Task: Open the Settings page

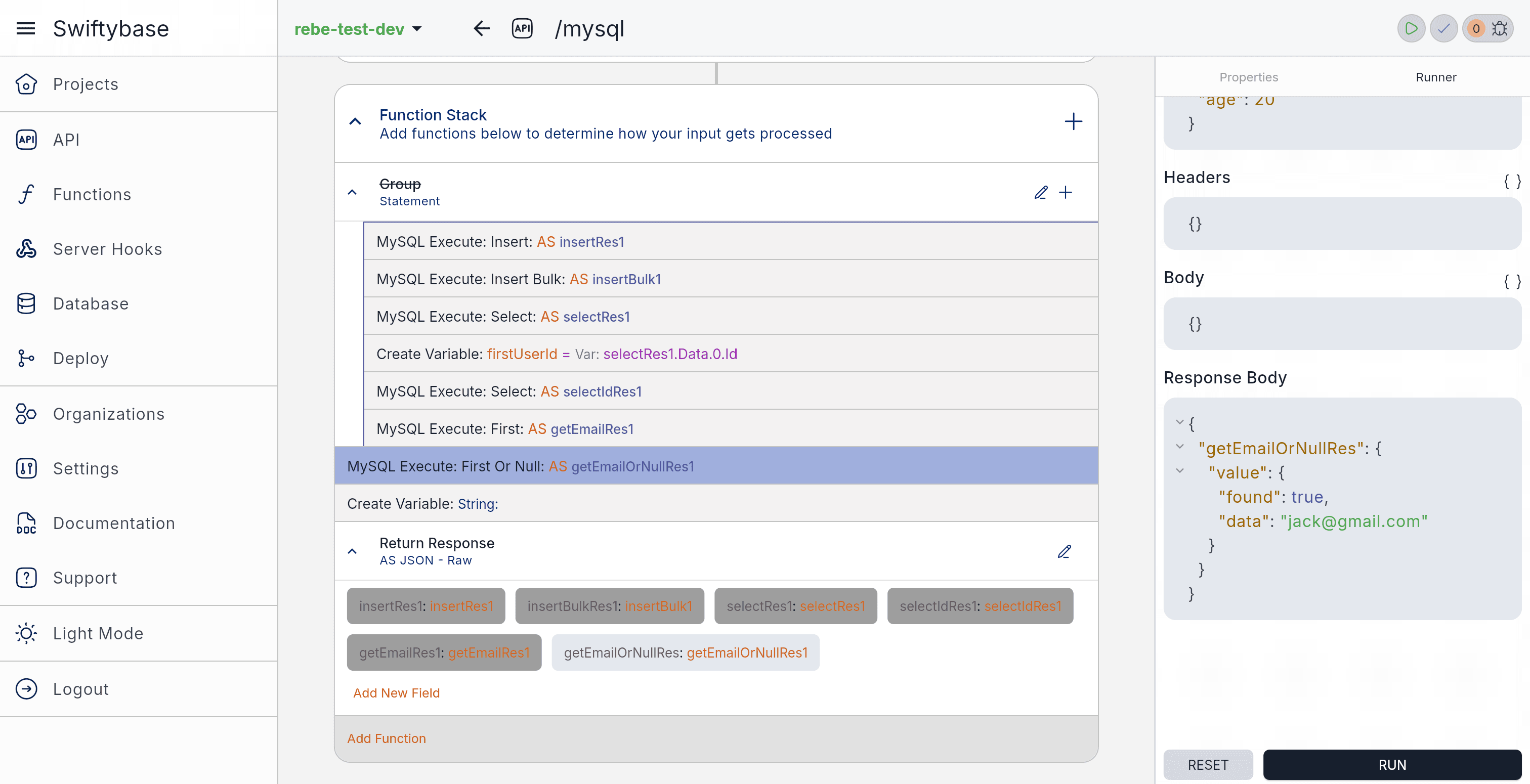Action: click(x=138, y=468)
